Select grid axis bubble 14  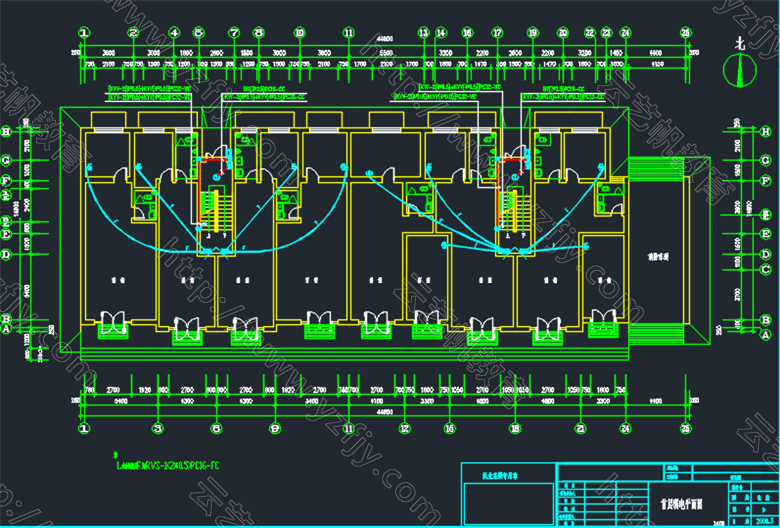[x=441, y=33]
